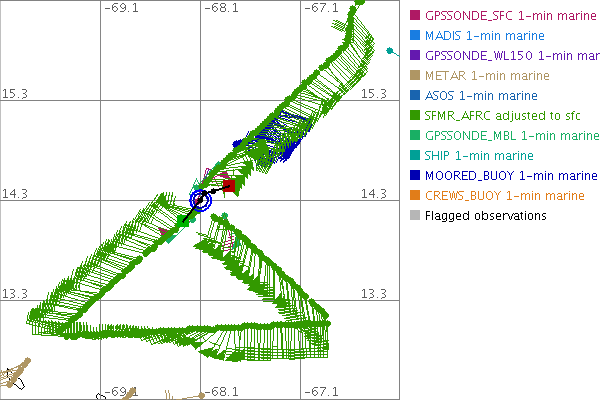The width and height of the screenshot is (600, 400).
Task: Click the teal SHIP marker at upper right
Action: tap(388, 51)
